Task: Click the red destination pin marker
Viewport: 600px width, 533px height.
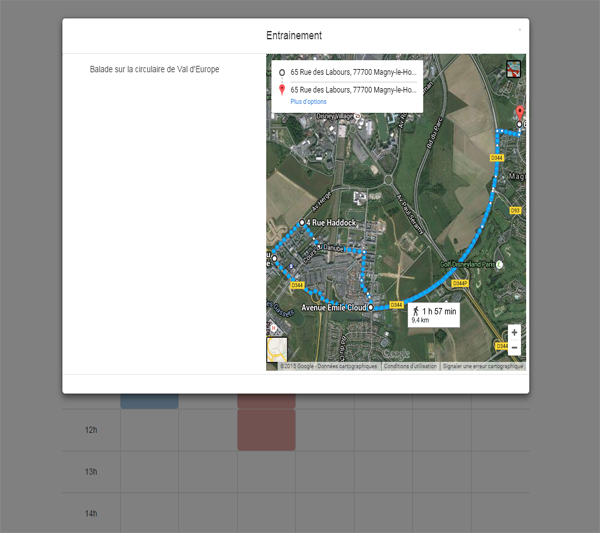Action: click(x=519, y=112)
